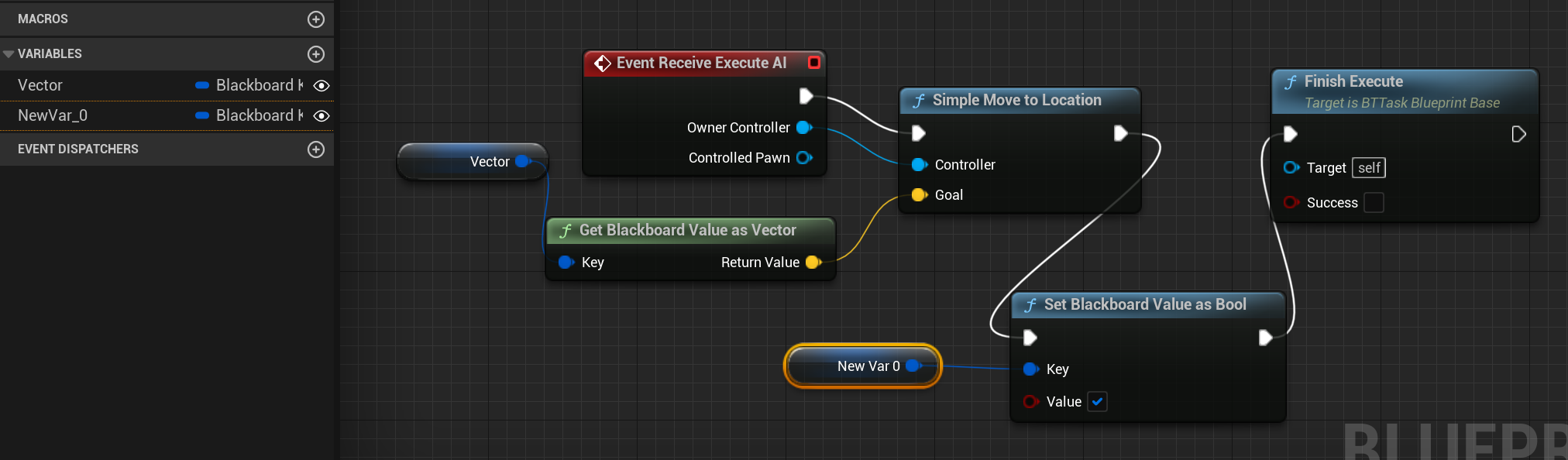Click Event Receive Execute AI node title

click(701, 63)
